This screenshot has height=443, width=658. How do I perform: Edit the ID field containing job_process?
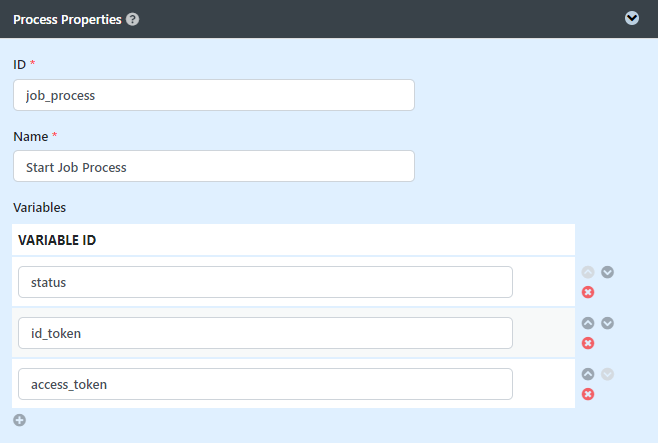pos(214,95)
